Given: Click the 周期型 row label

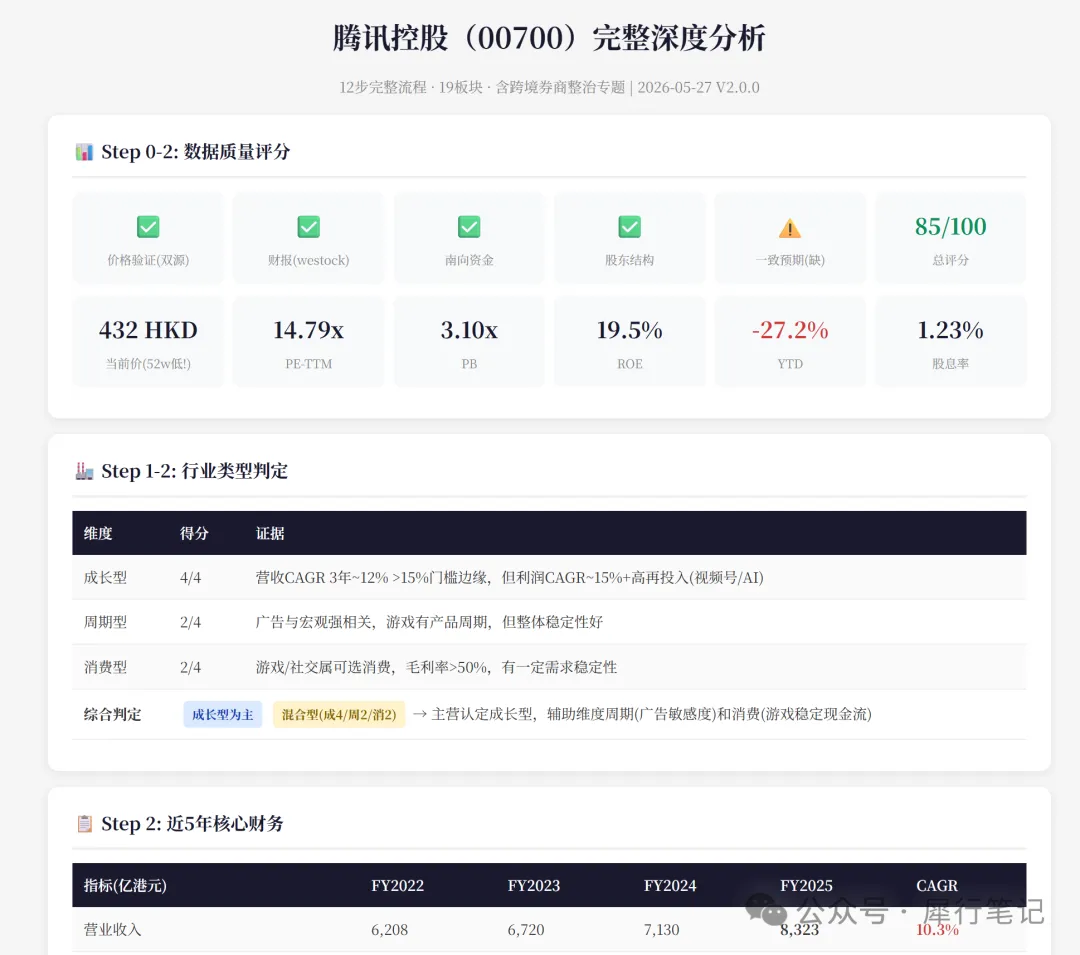Looking at the screenshot, I should coord(105,622).
